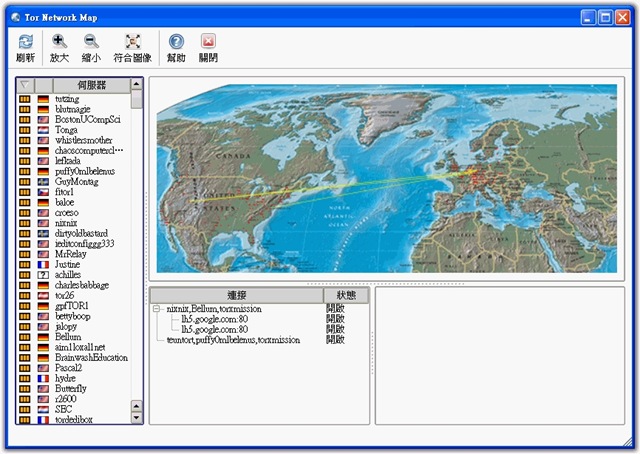640x454 pixels.
Task: Select server puffy0mlbelenus in the list
Action: 85,171
